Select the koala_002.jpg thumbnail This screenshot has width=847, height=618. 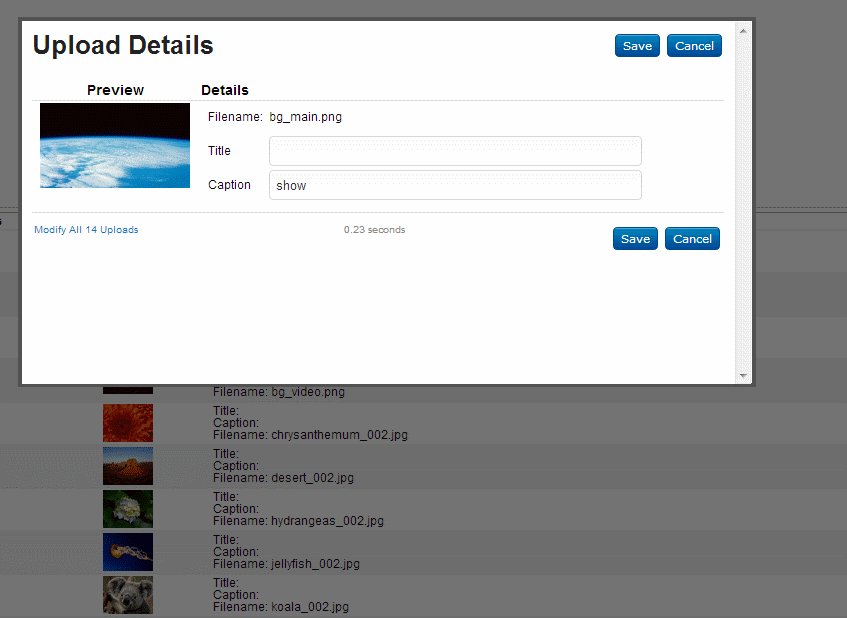click(x=128, y=595)
